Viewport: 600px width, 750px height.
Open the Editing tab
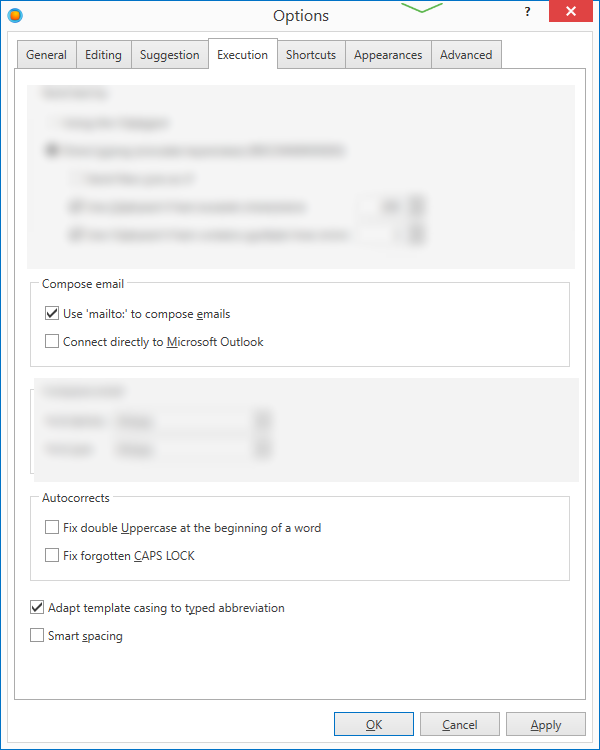pyautogui.click(x=103, y=55)
